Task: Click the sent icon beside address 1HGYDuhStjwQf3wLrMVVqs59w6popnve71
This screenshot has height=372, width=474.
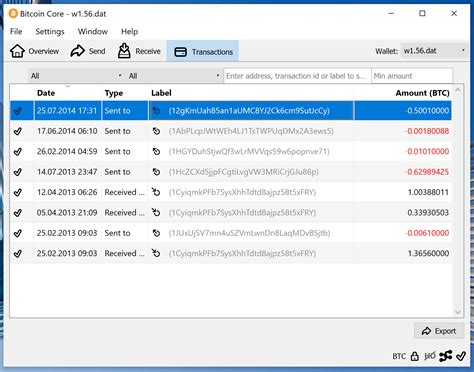Action: click(x=156, y=152)
